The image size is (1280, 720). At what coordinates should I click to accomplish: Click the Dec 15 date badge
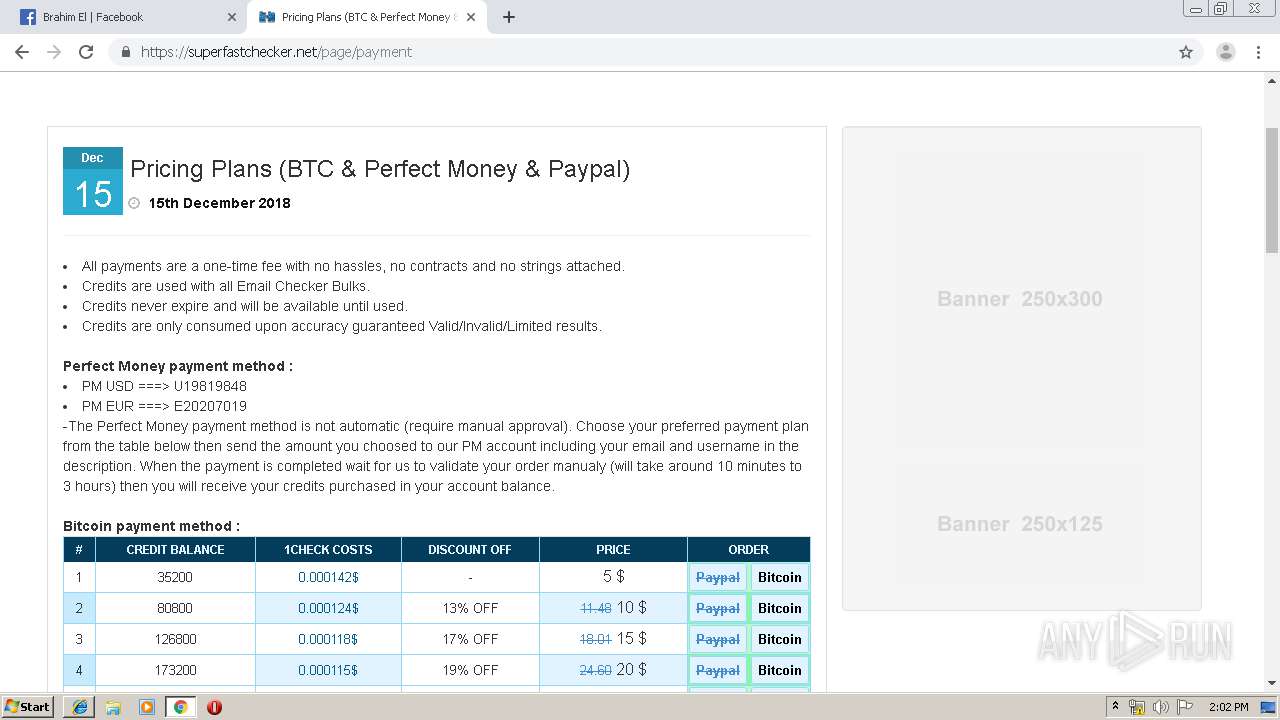(x=93, y=181)
